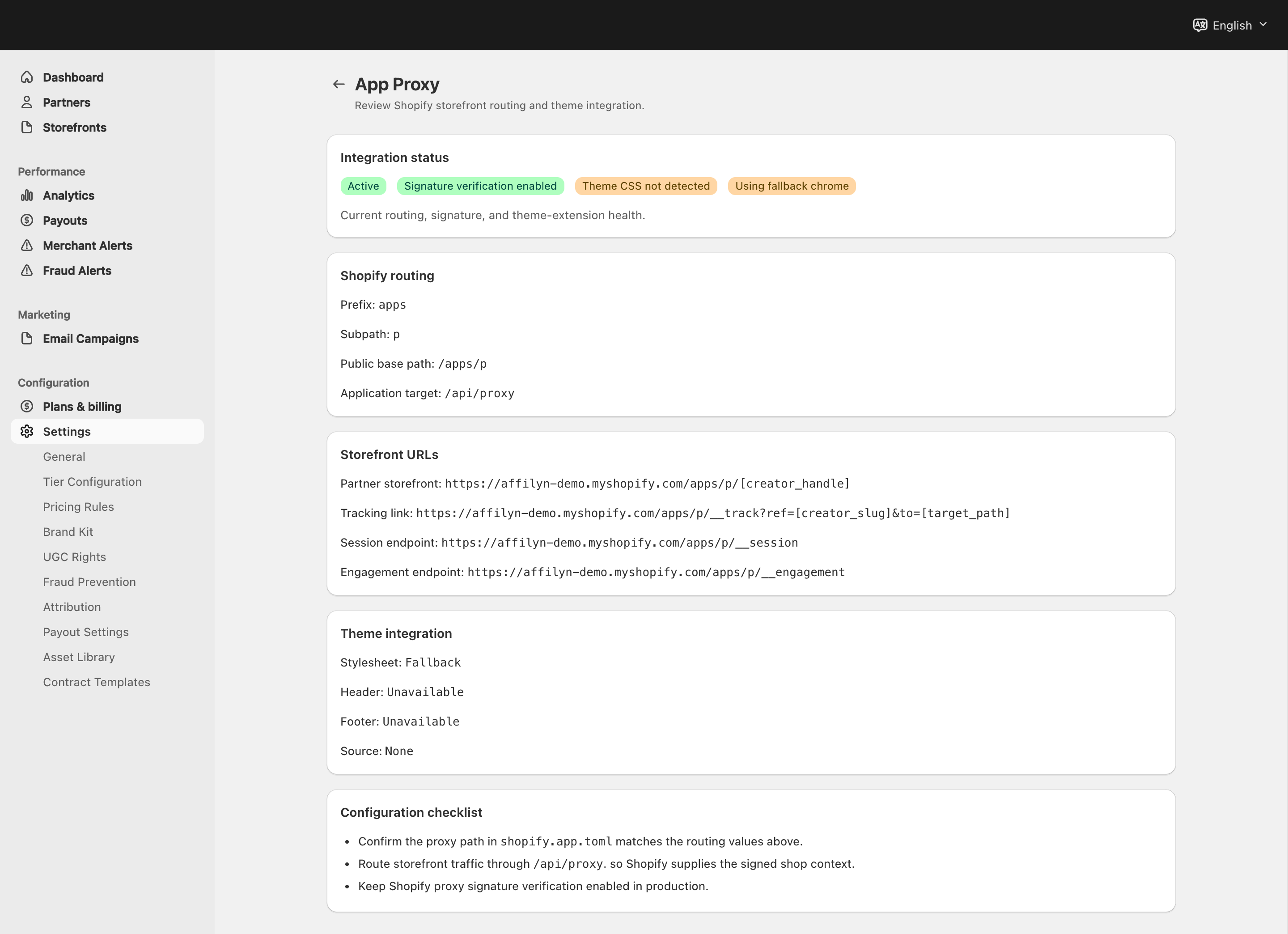Click the Shopify routing heading
The image size is (1288, 934).
(387, 276)
